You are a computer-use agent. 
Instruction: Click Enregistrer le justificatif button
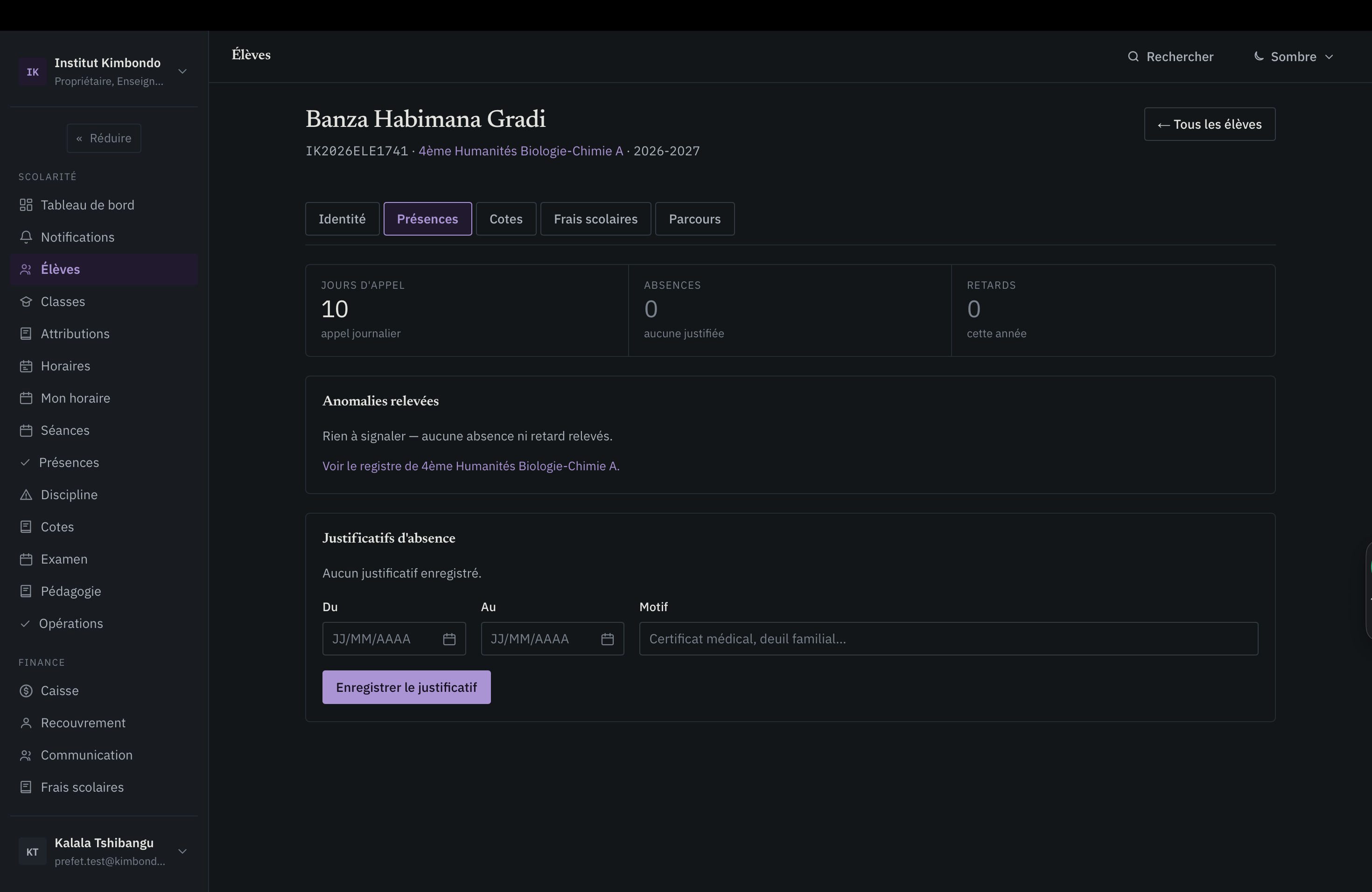(406, 688)
